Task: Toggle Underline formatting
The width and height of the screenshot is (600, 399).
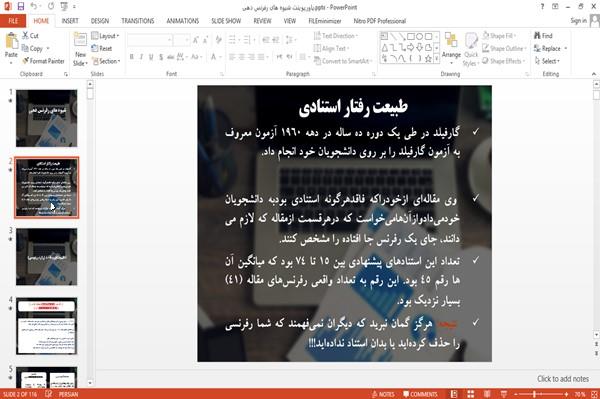Action: point(151,57)
